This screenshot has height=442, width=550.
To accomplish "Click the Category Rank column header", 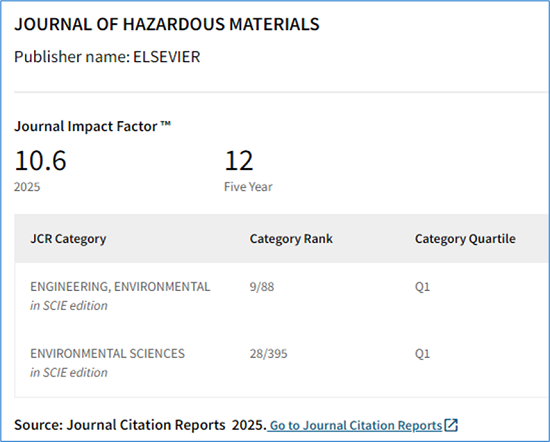I will pos(291,239).
